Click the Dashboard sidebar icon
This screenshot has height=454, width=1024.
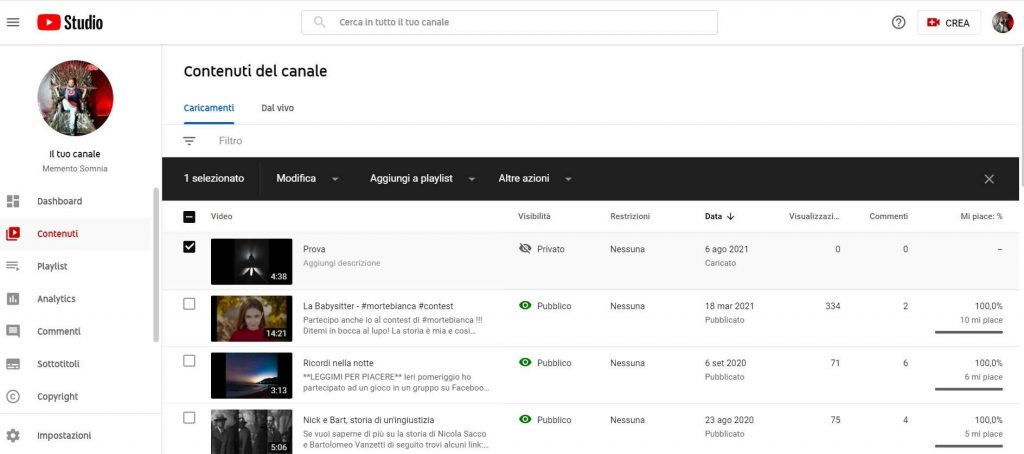tap(13, 201)
